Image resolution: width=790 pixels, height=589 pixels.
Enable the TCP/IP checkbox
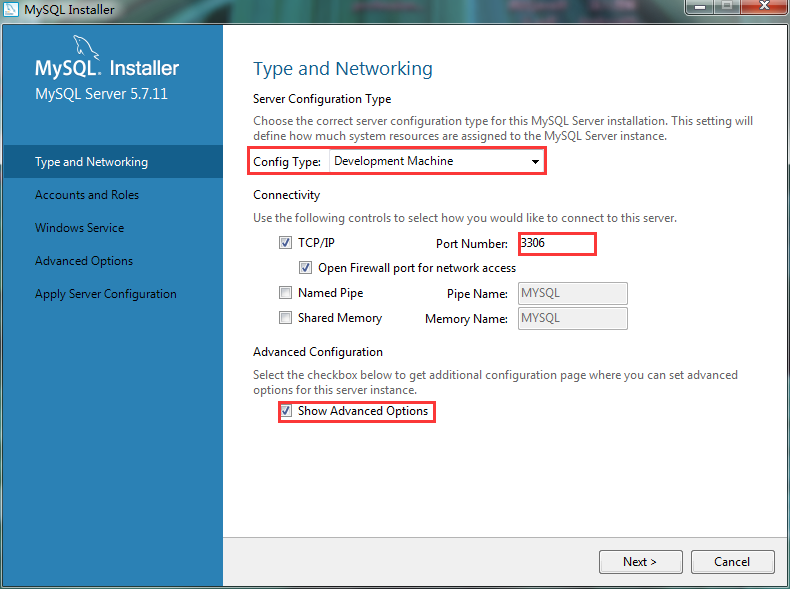[285, 243]
